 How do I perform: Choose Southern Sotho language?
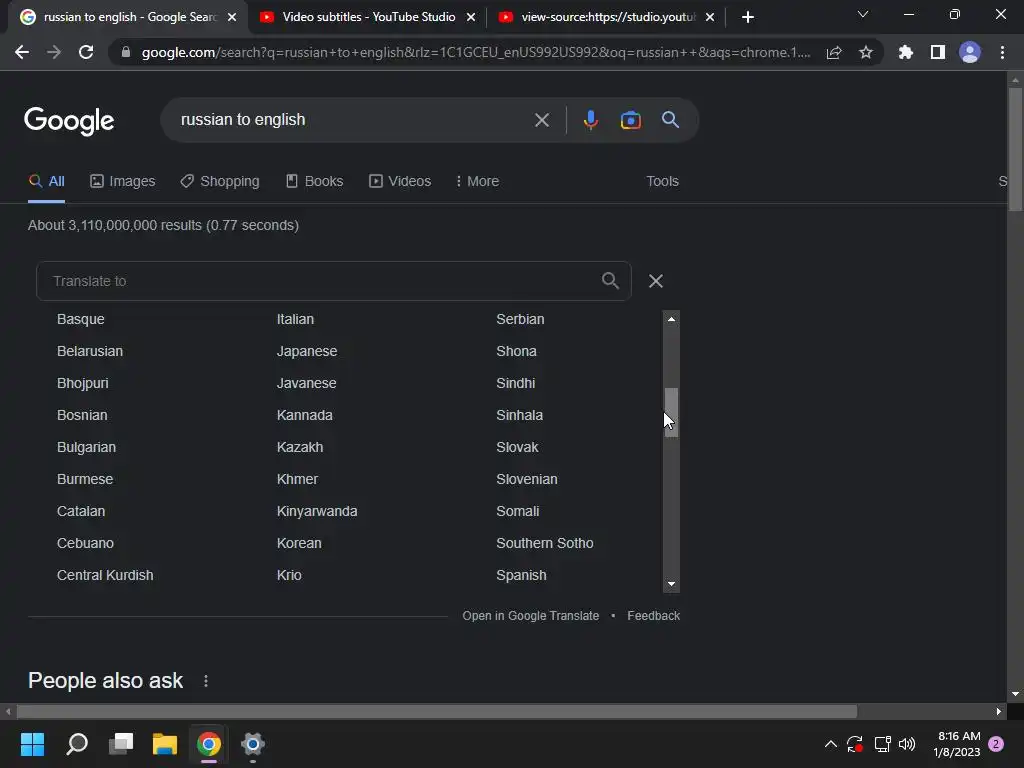[x=545, y=543]
